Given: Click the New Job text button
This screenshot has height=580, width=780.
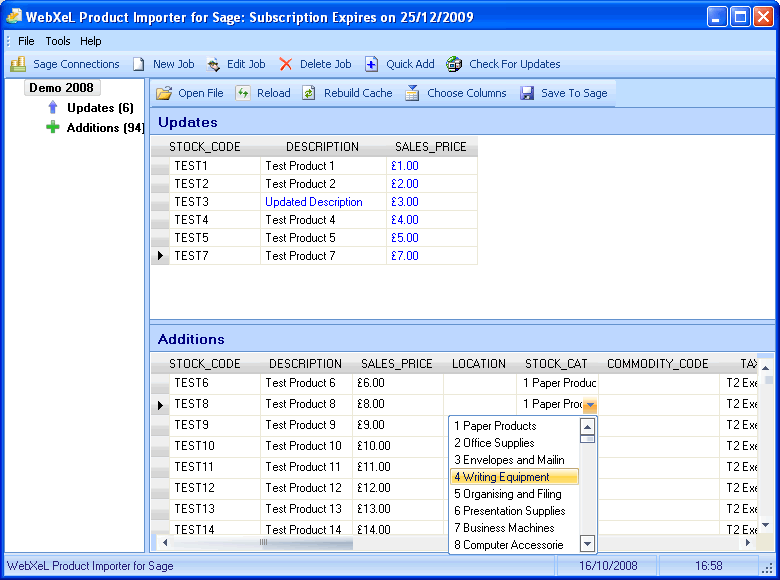Looking at the screenshot, I should click(x=174, y=64).
